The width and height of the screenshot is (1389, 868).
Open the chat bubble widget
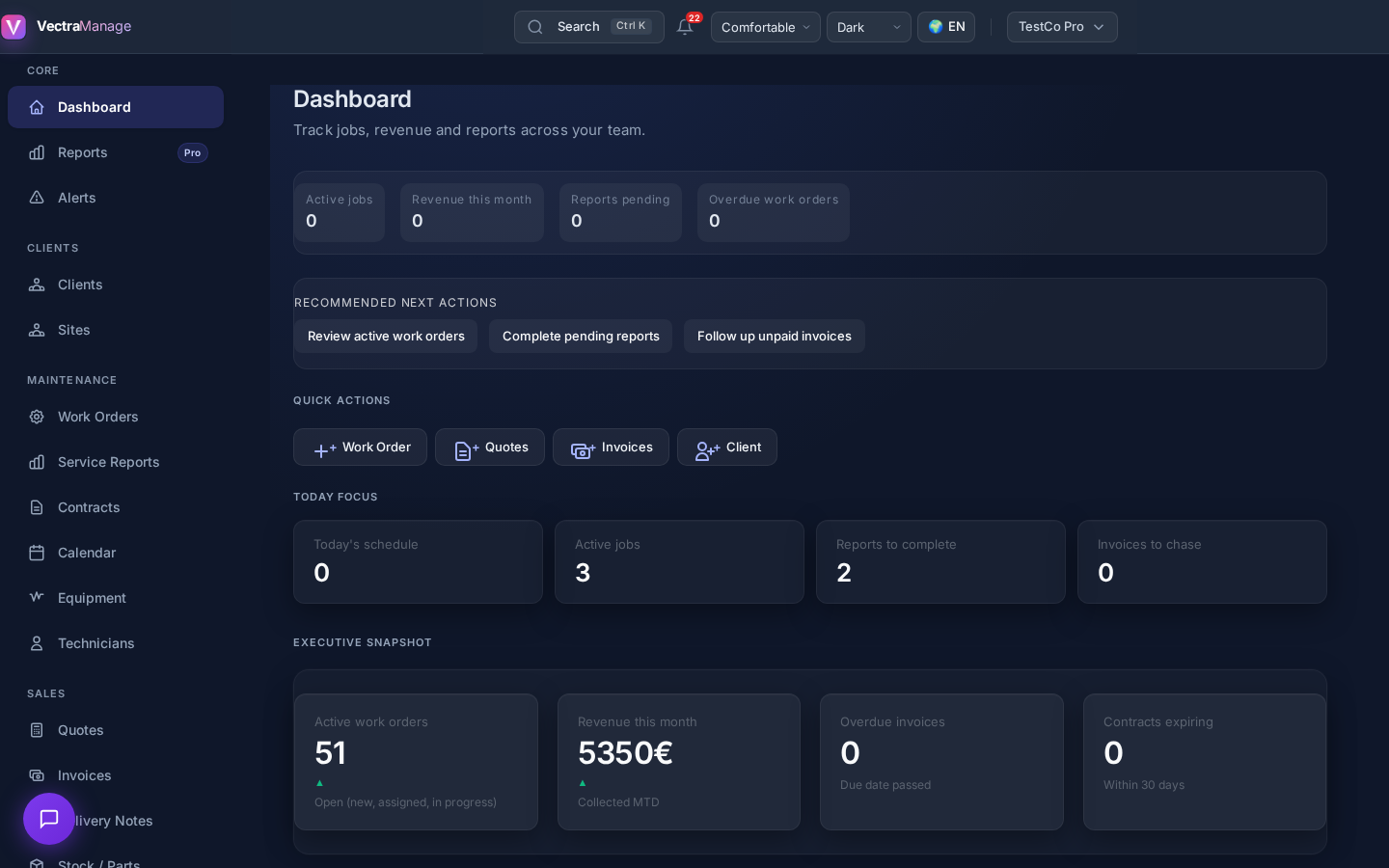49,819
